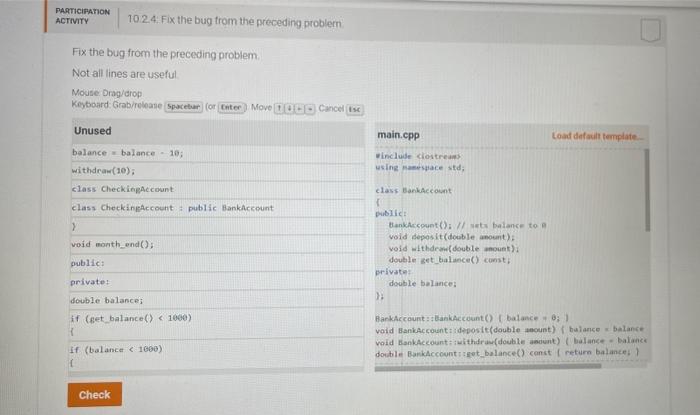Viewport: 700px width, 415px height.
Task: Pick 'class CheckingAccount : public BankAccount' block
Action: click(217, 208)
